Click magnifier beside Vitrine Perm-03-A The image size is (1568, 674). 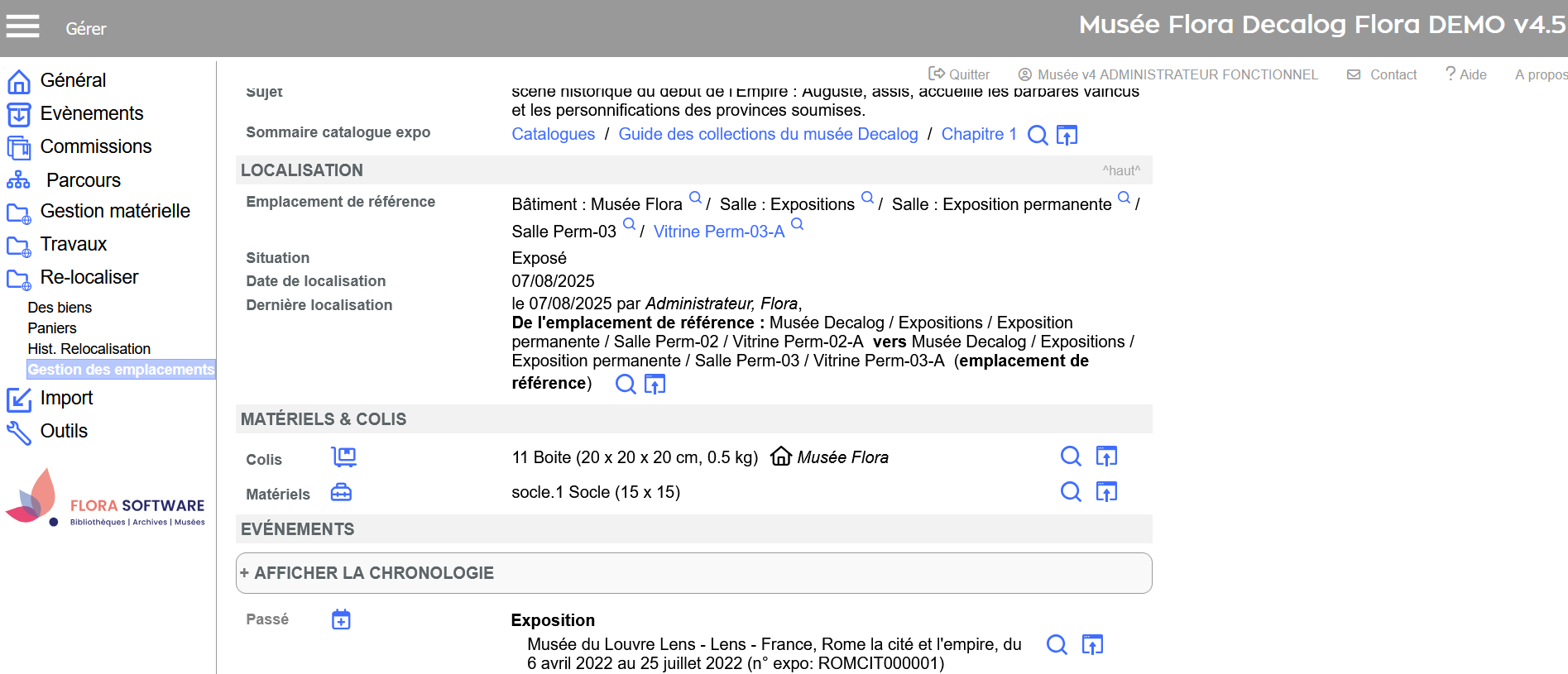point(797,224)
